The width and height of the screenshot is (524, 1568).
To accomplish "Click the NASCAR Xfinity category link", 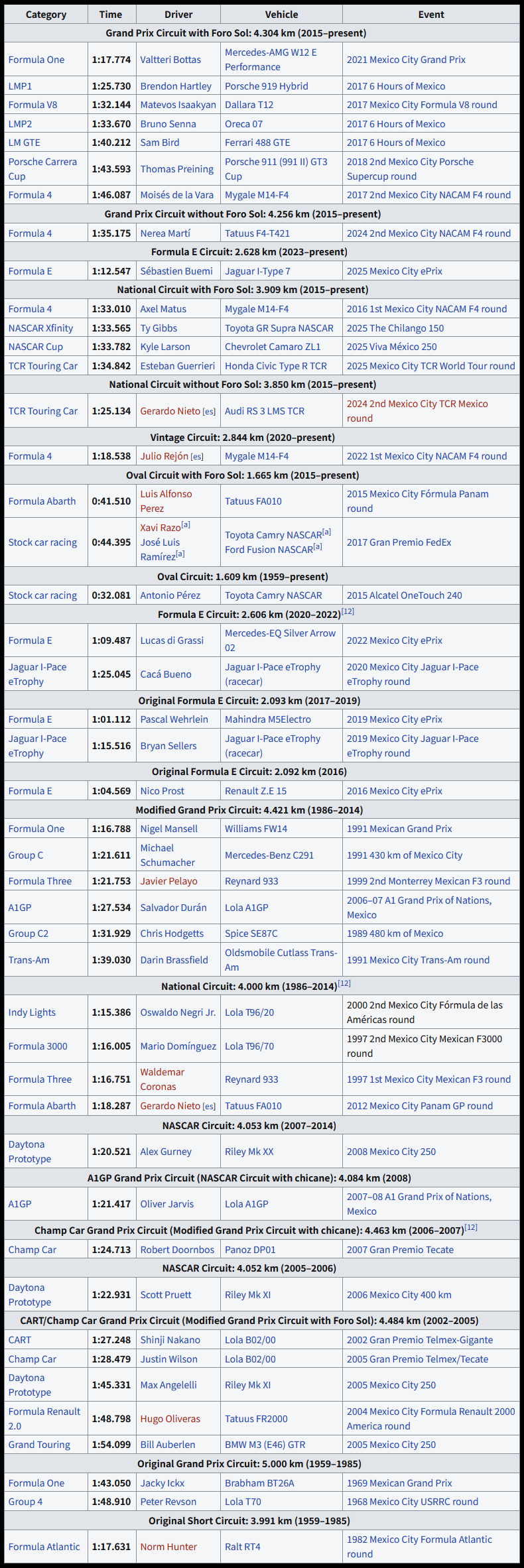I will coord(41,328).
